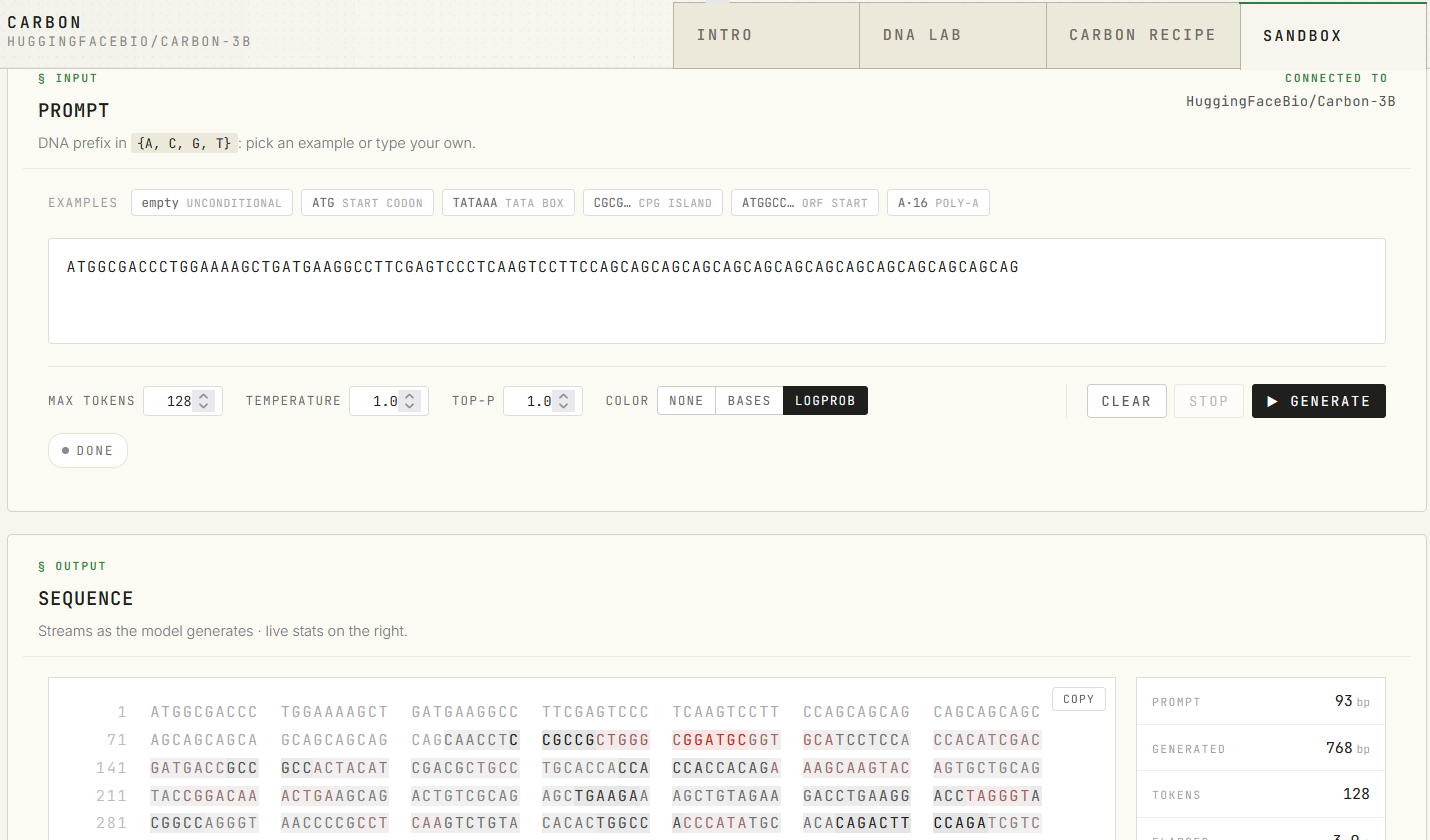Click sequence line number 211

coord(112,796)
